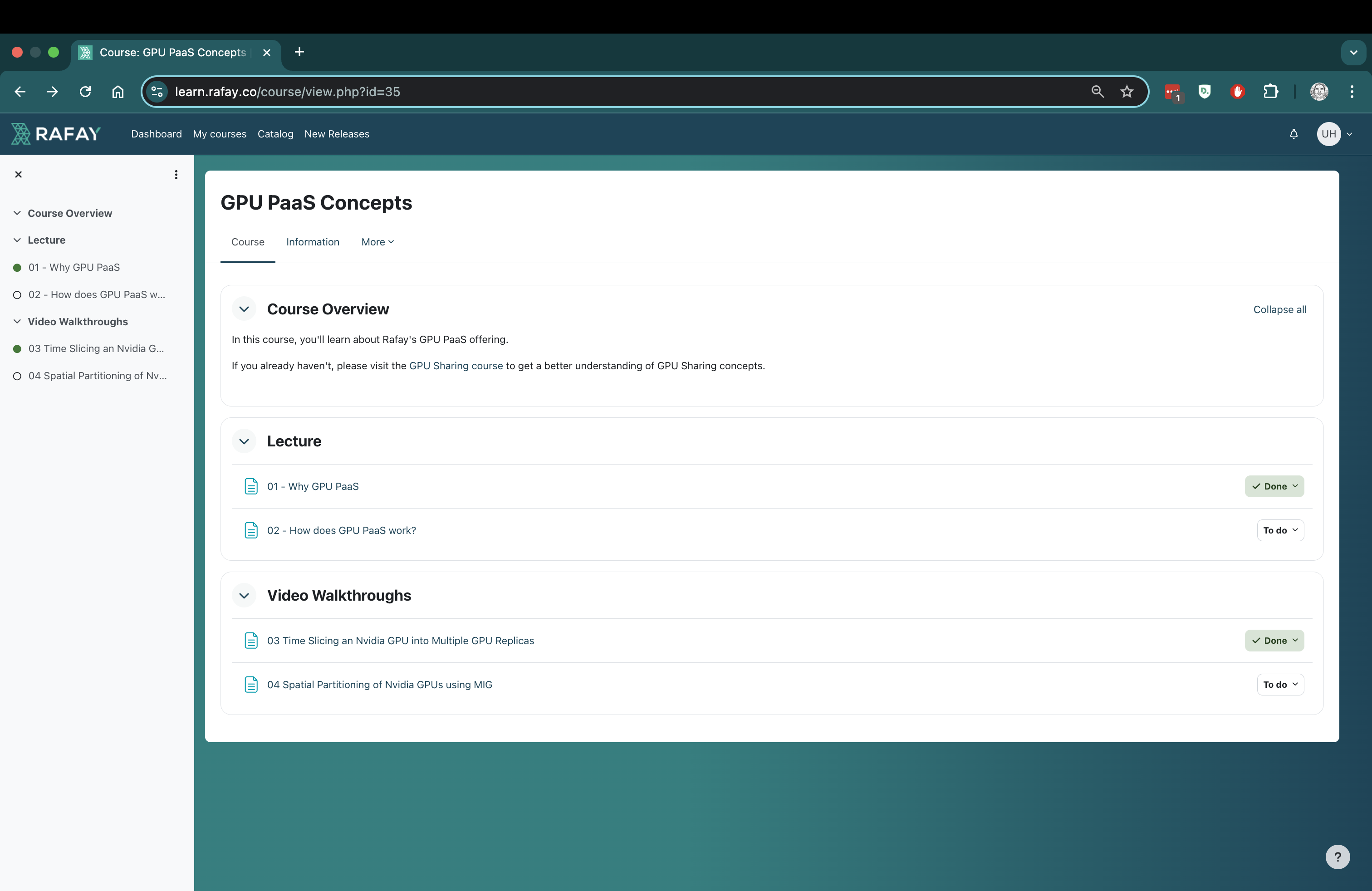Viewport: 1372px width, 891px height.
Task: Click Collapse all link
Action: pyautogui.click(x=1280, y=309)
